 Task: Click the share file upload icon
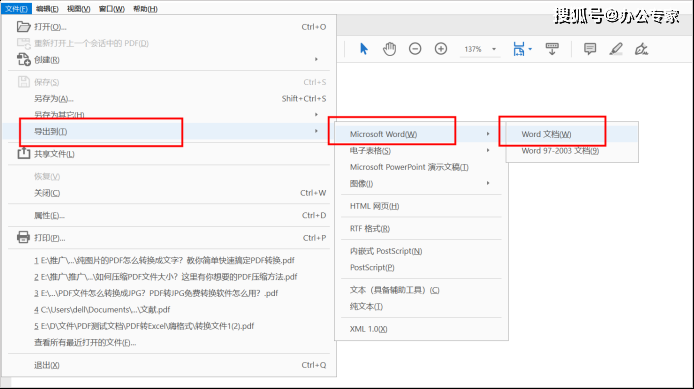[23, 153]
